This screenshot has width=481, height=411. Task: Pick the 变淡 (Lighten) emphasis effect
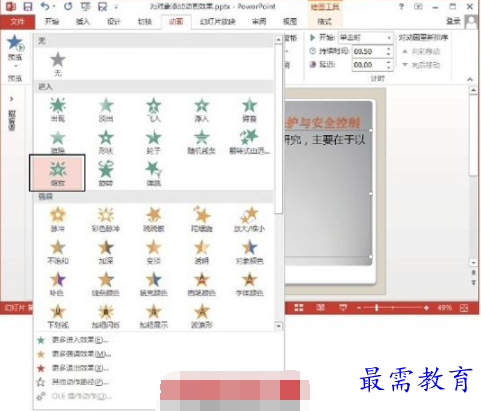(153, 252)
